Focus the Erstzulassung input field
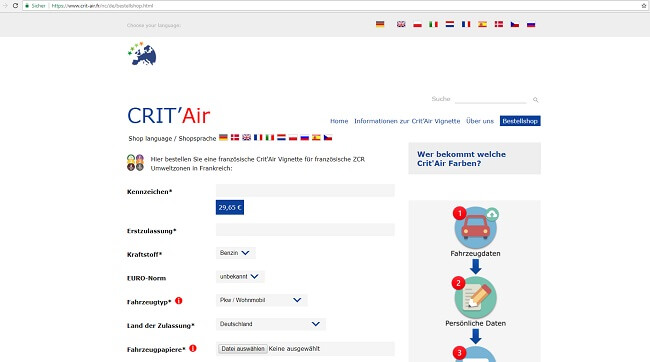 tap(305, 230)
